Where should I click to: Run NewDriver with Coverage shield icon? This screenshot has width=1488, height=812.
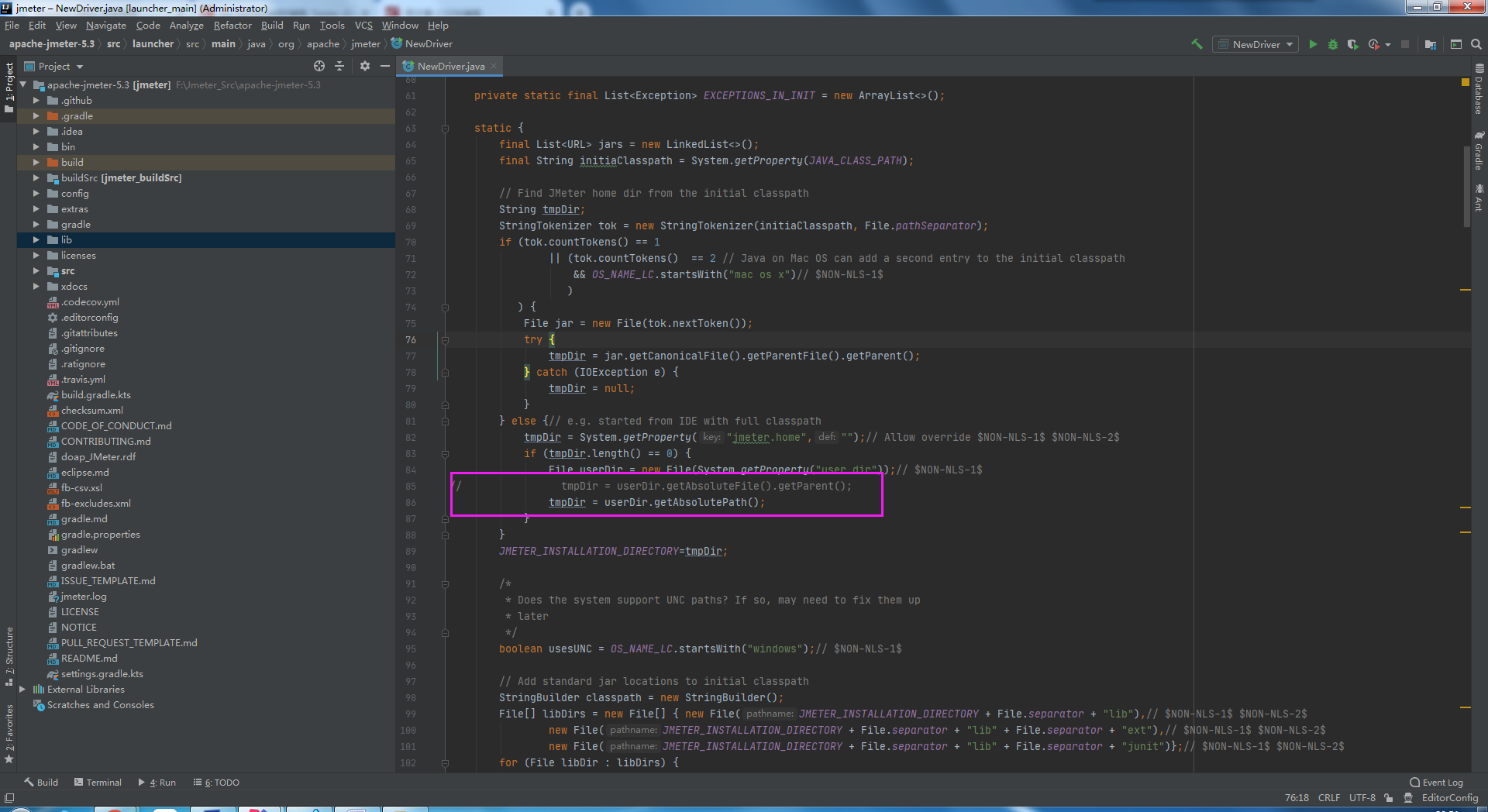click(x=1353, y=44)
